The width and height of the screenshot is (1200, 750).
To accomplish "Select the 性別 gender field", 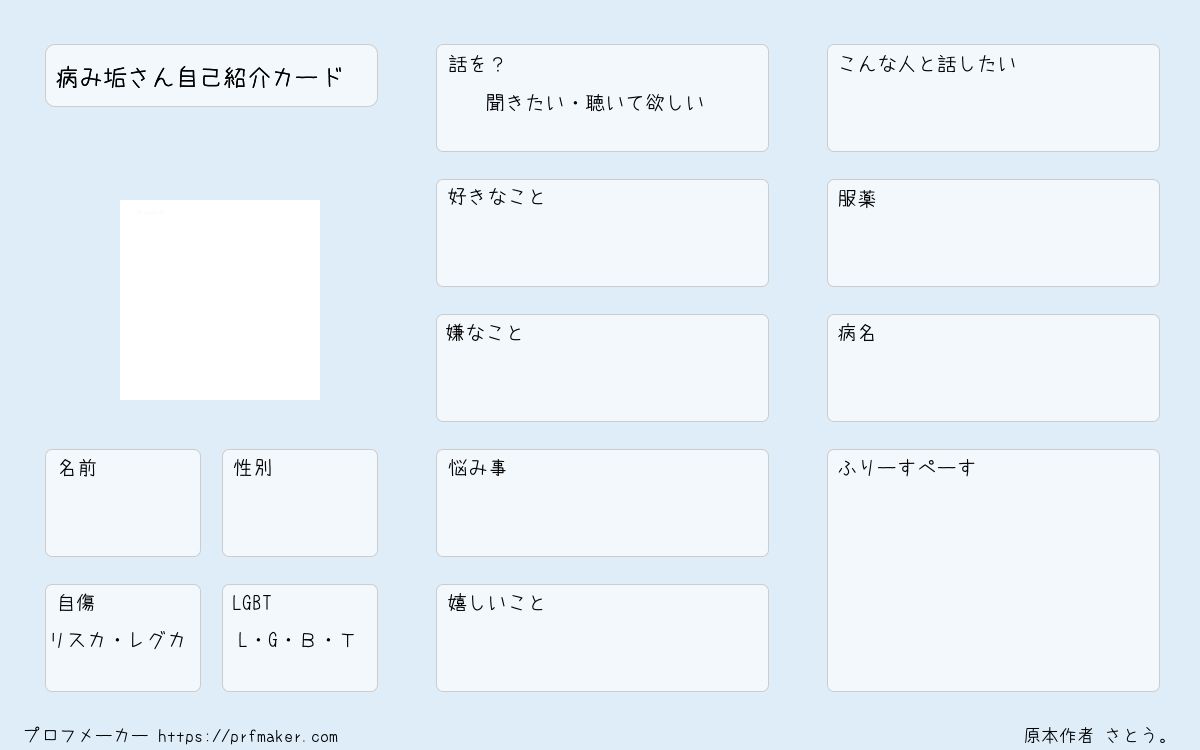I will (300, 503).
